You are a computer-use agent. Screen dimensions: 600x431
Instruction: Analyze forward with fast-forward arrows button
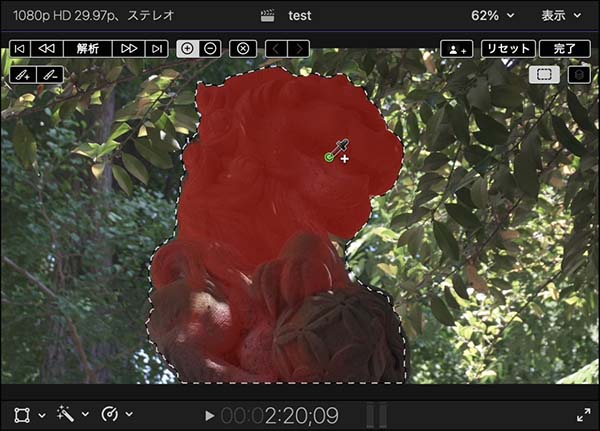tap(129, 49)
